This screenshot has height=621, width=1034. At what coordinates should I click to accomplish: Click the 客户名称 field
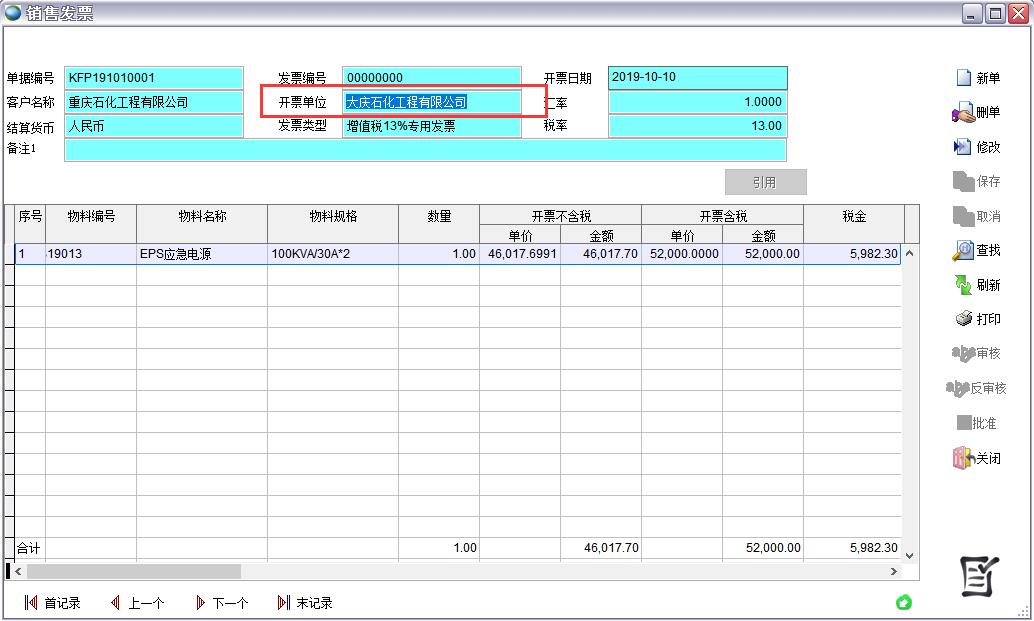tap(154, 102)
